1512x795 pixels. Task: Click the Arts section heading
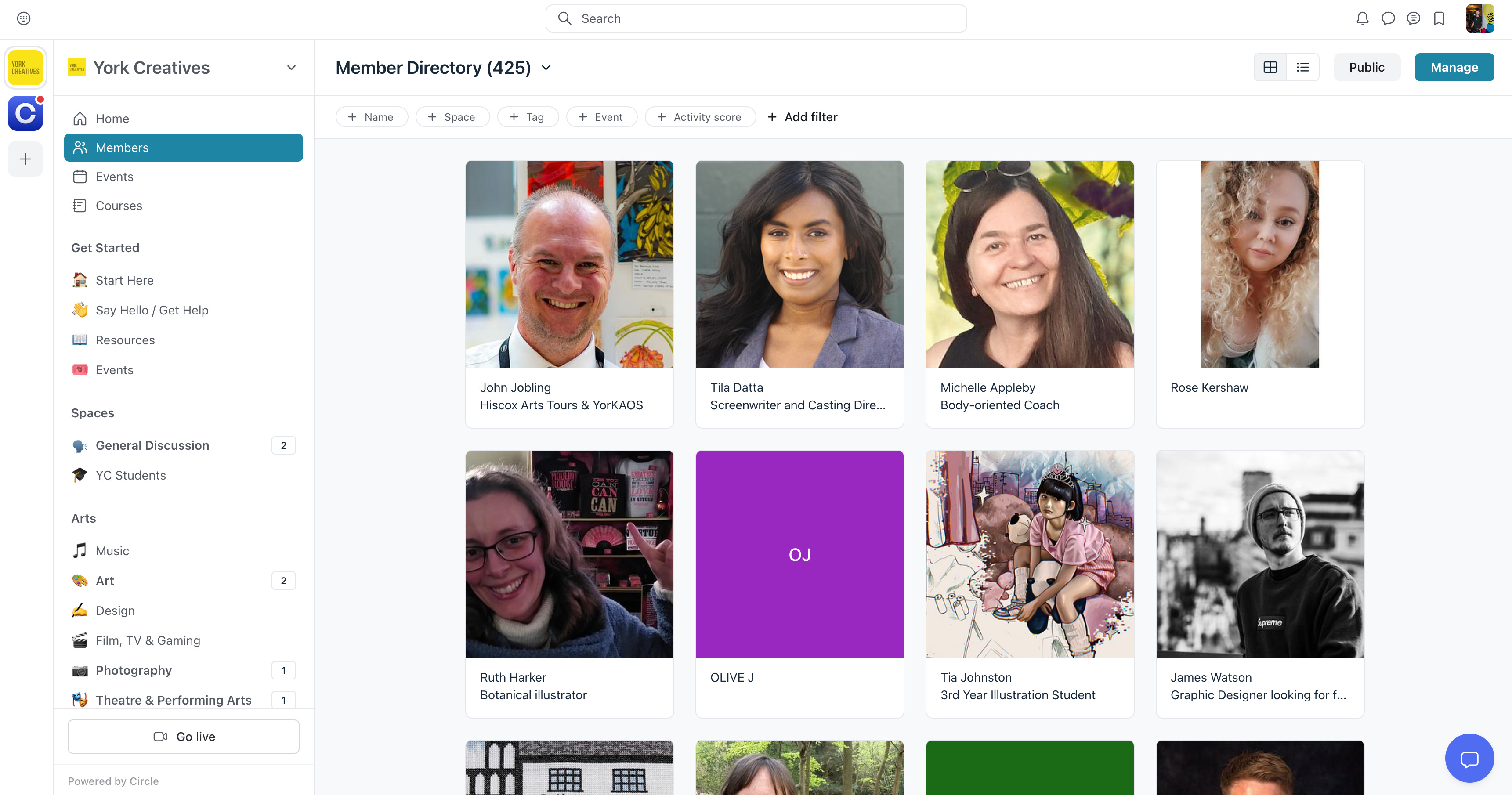83,519
